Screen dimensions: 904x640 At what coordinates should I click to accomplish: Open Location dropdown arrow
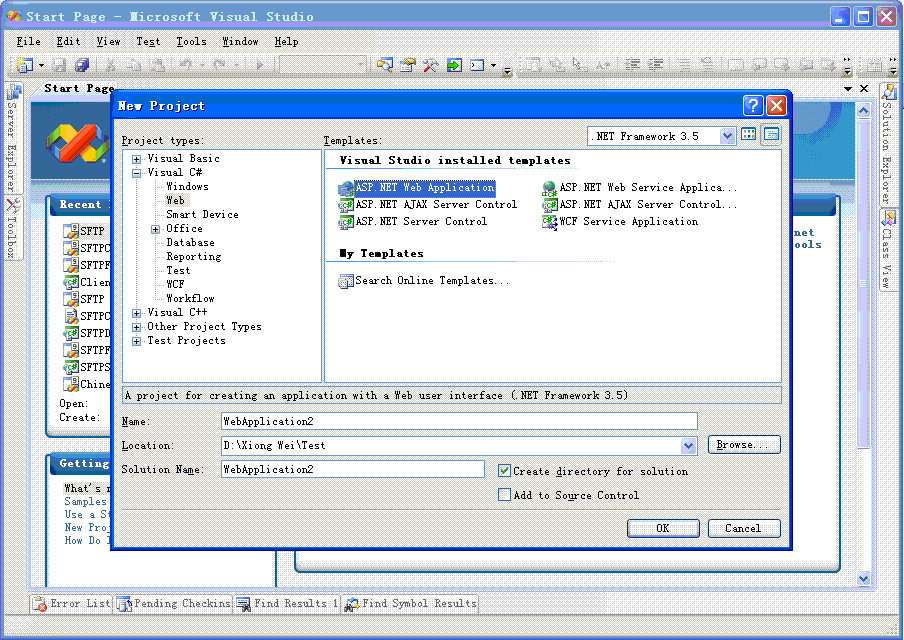click(688, 445)
